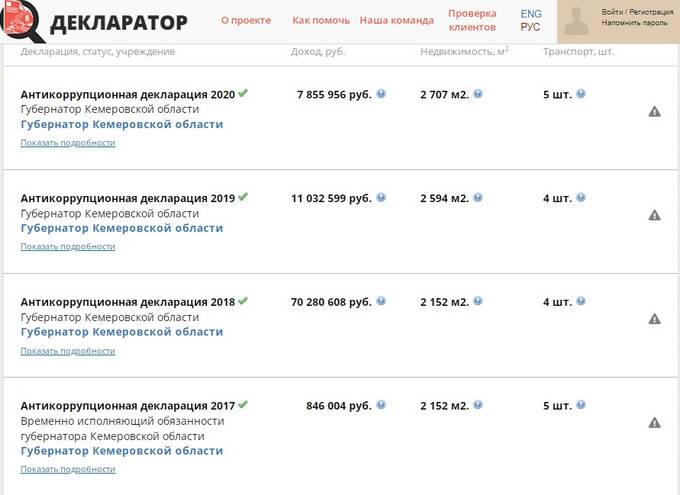Show details of the 2019 declaration
The width and height of the screenshot is (680, 495).
pos(67,247)
